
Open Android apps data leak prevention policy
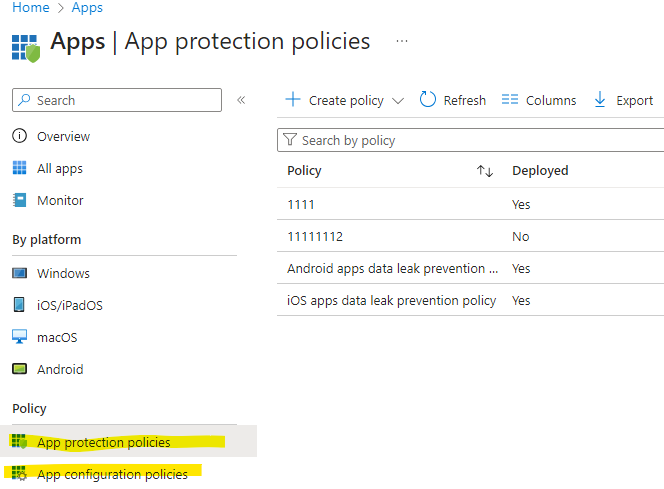pyautogui.click(x=393, y=268)
